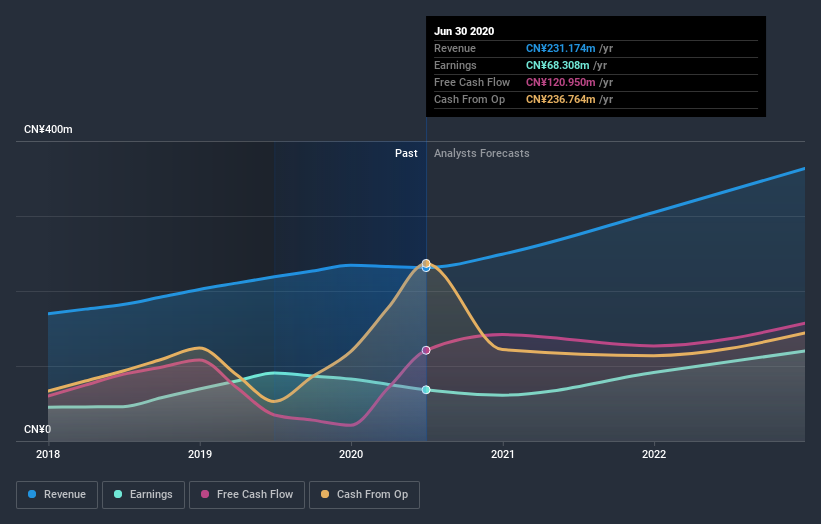Screen dimensions: 821x524
Task: Toggle the Free Cash Flow legend button
Action: (247, 495)
